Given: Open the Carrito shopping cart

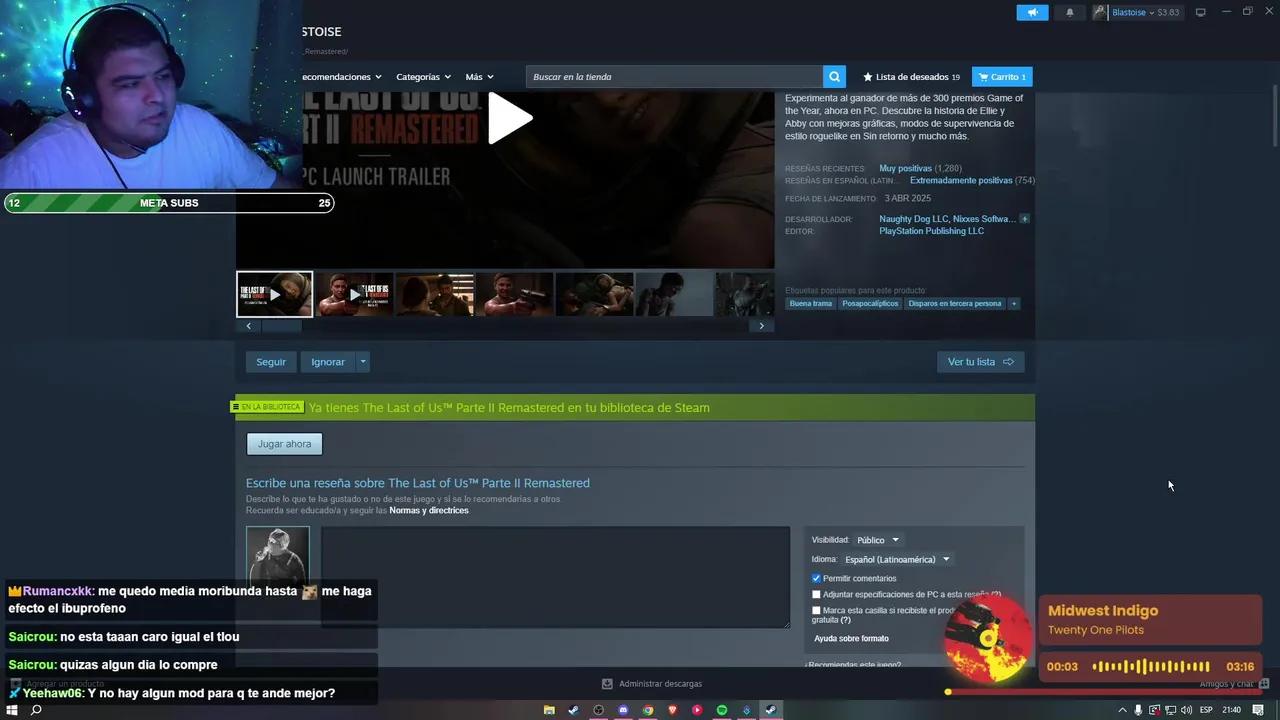Looking at the screenshot, I should tap(1002, 77).
